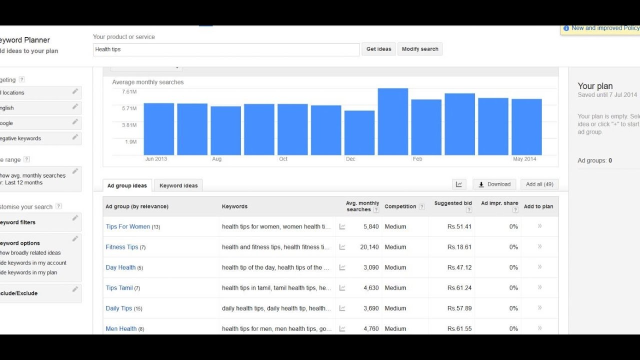Image resolution: width=640 pixels, height=360 pixels.
Task: Edit the locations targeting pencil icon
Action: [75, 91]
